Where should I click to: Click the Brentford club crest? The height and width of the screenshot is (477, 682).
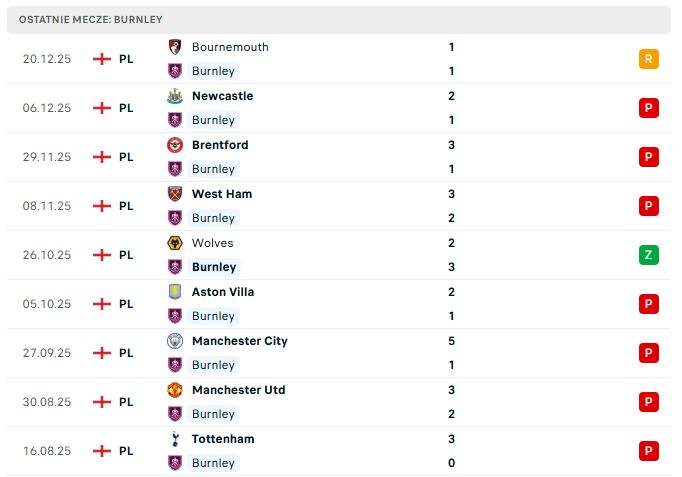[175, 145]
